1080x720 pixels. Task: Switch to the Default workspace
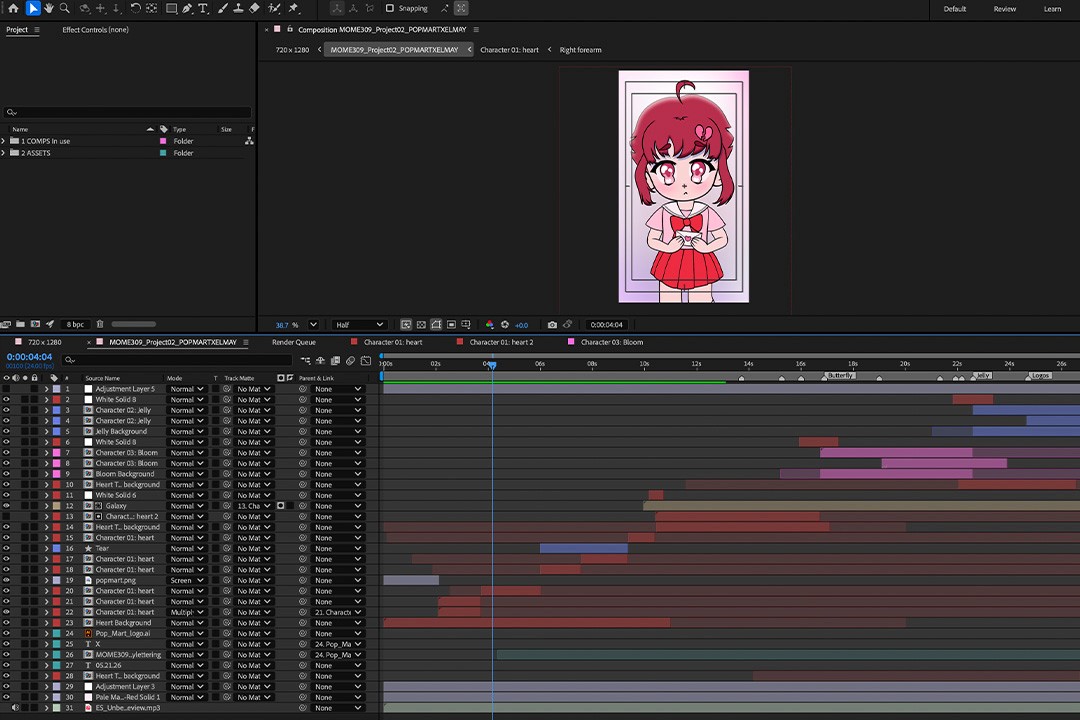click(x=955, y=9)
